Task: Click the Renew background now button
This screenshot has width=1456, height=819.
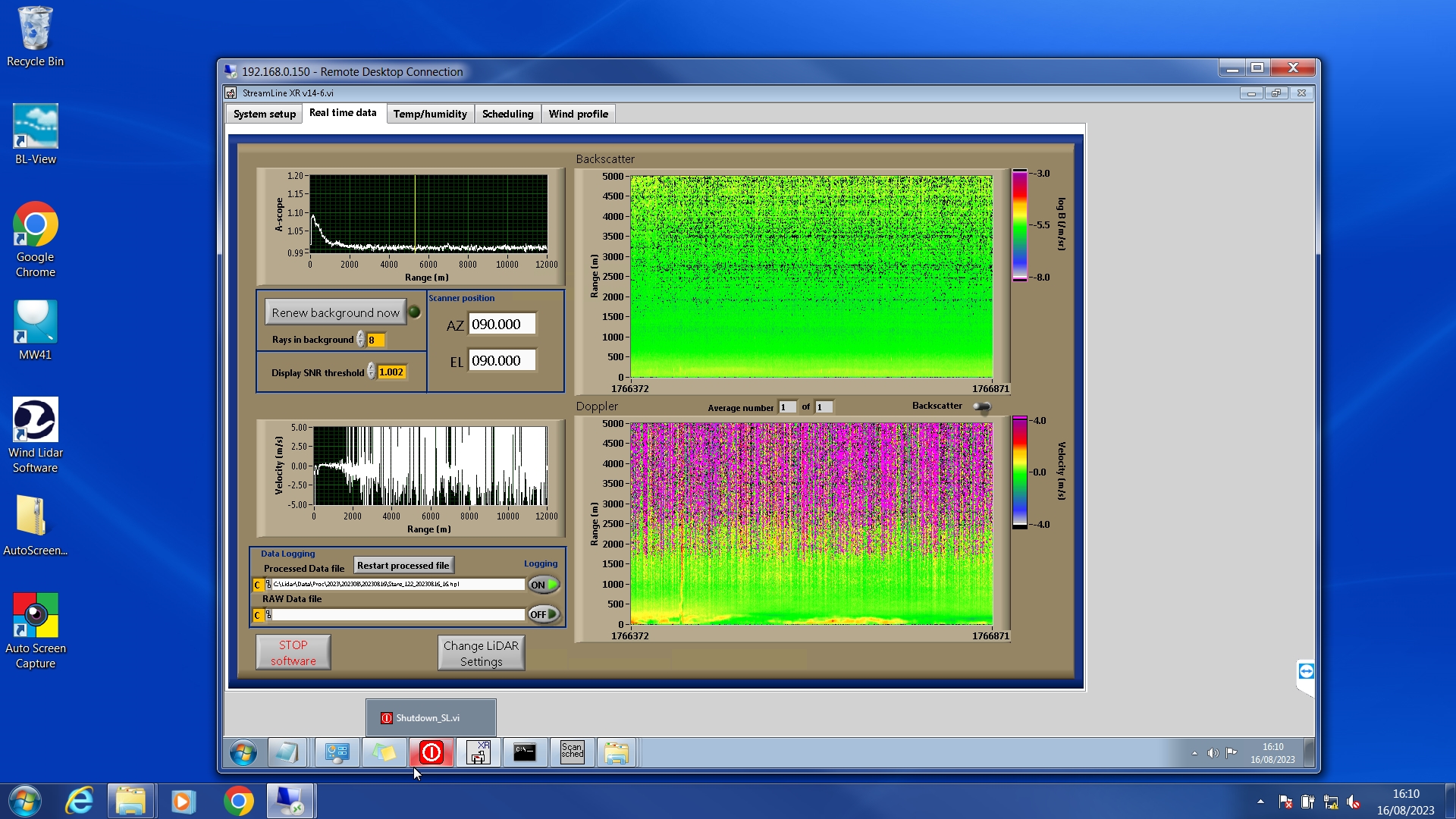Action: click(x=335, y=312)
